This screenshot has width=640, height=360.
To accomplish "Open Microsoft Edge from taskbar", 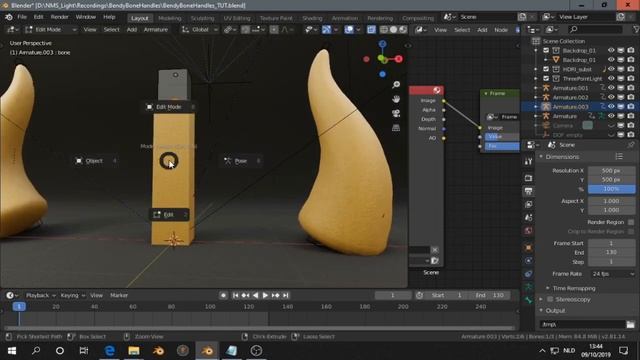I will pyautogui.click(x=109, y=351).
